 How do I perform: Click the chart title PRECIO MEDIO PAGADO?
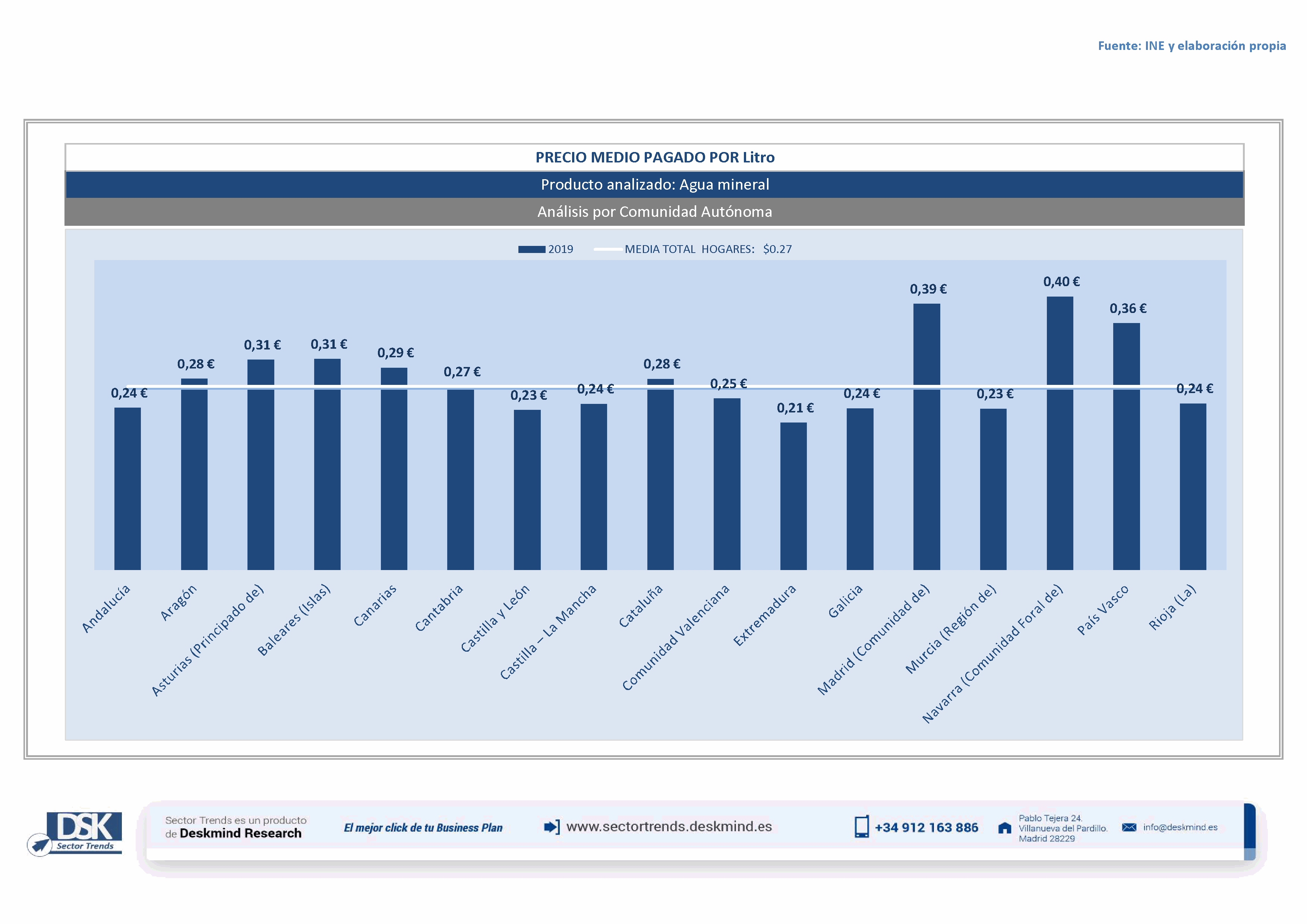(x=655, y=157)
